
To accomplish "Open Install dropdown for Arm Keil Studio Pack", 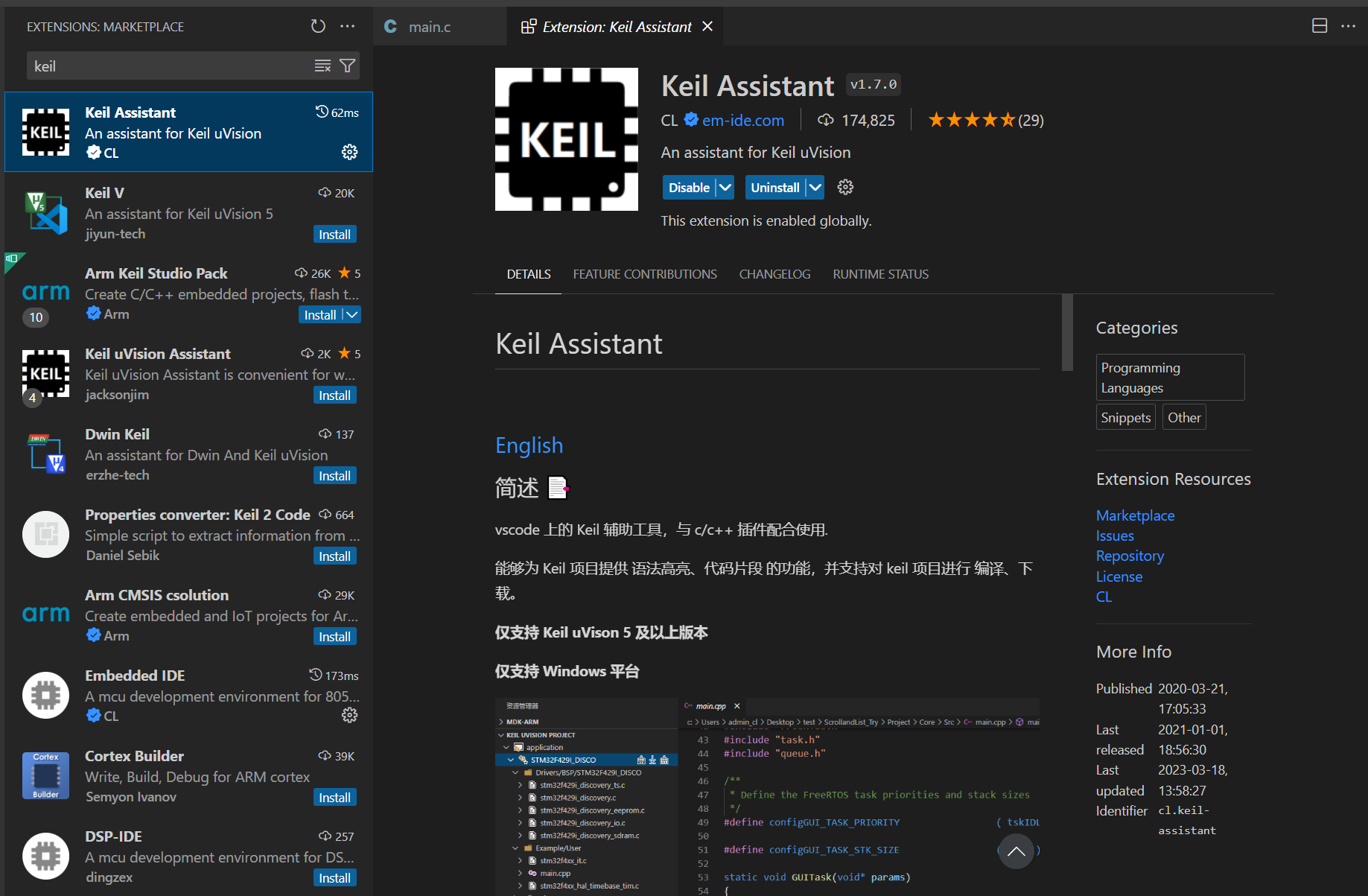I will click(x=353, y=315).
